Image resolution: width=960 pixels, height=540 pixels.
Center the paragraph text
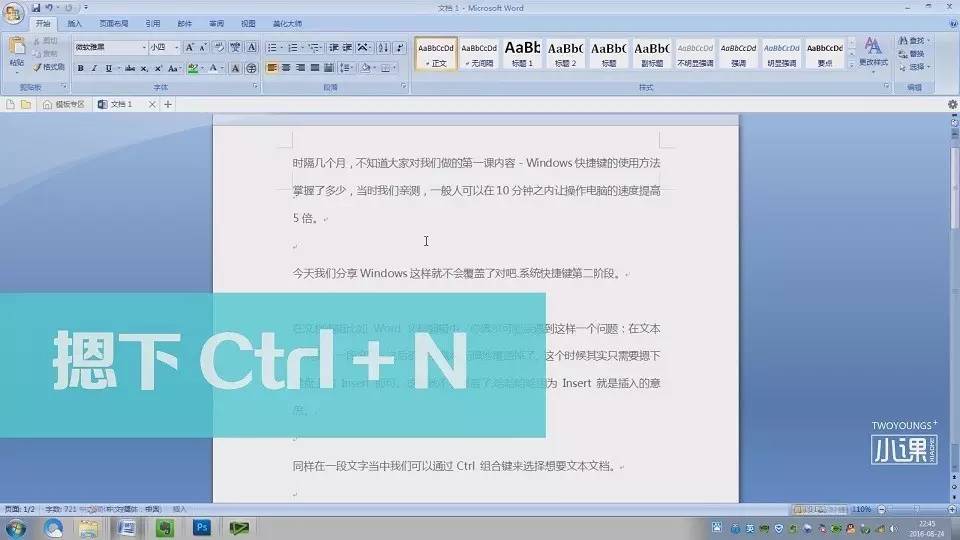click(x=286, y=68)
